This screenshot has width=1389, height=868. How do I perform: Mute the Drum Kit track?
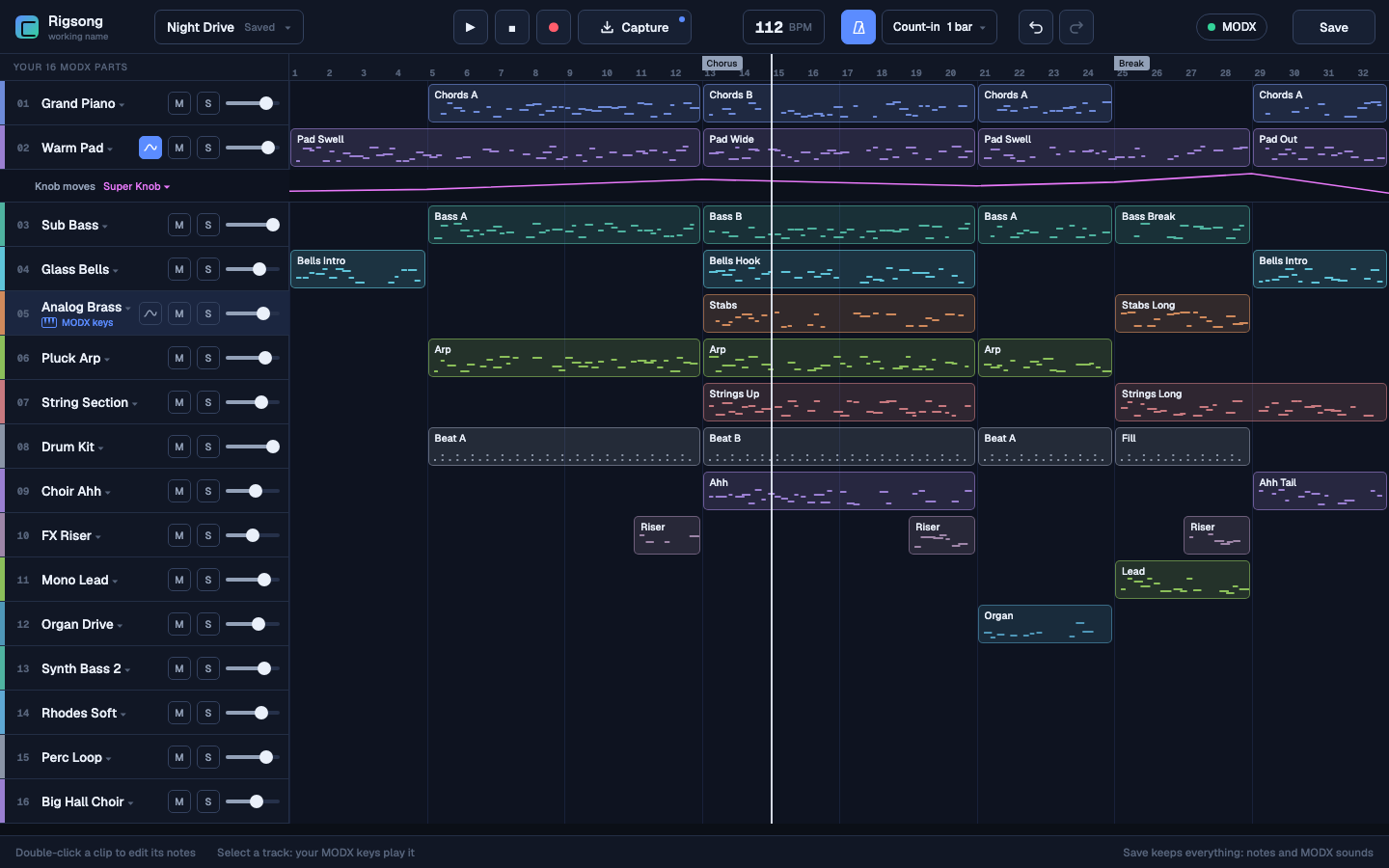point(179,447)
